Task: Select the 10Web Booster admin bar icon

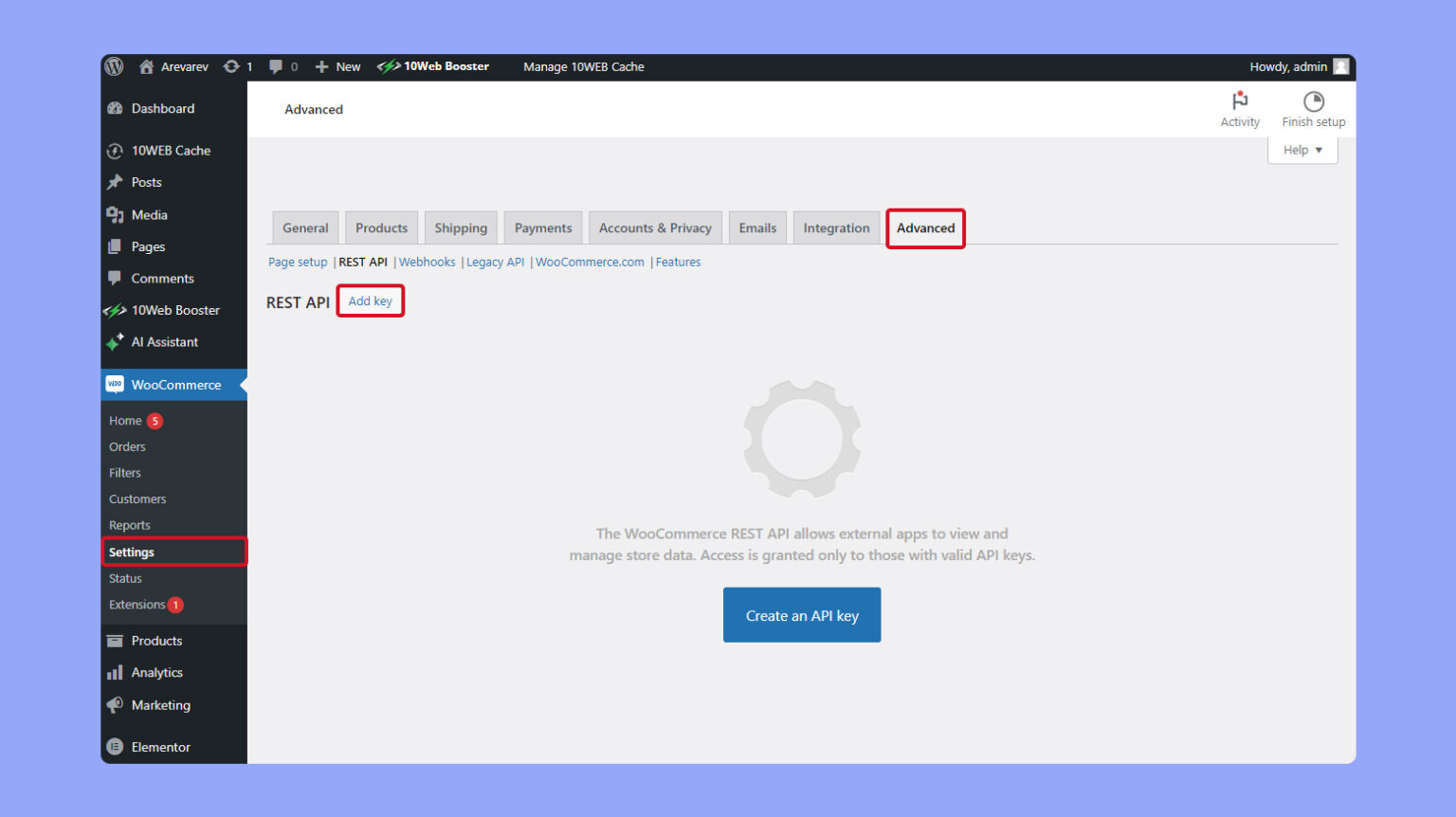Action: click(389, 66)
